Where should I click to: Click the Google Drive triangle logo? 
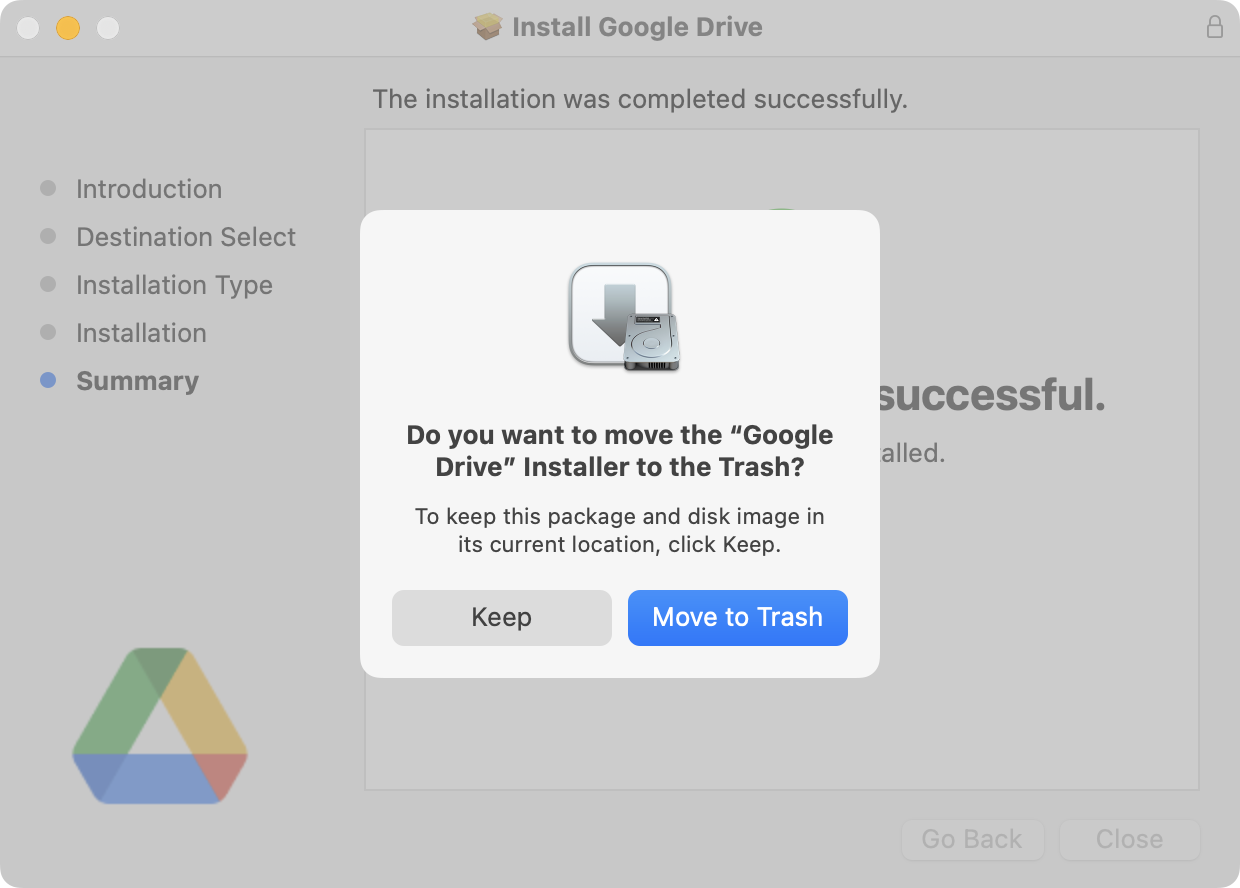coord(158,726)
